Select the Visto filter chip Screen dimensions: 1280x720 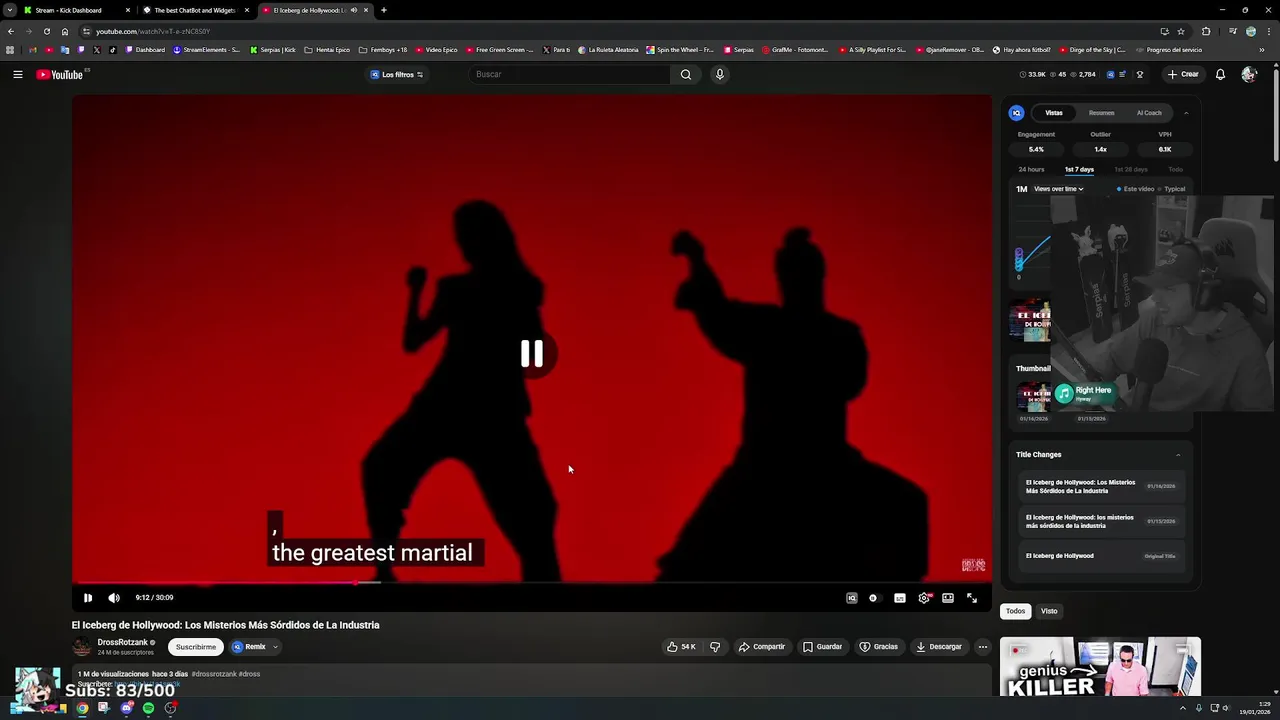click(1049, 611)
